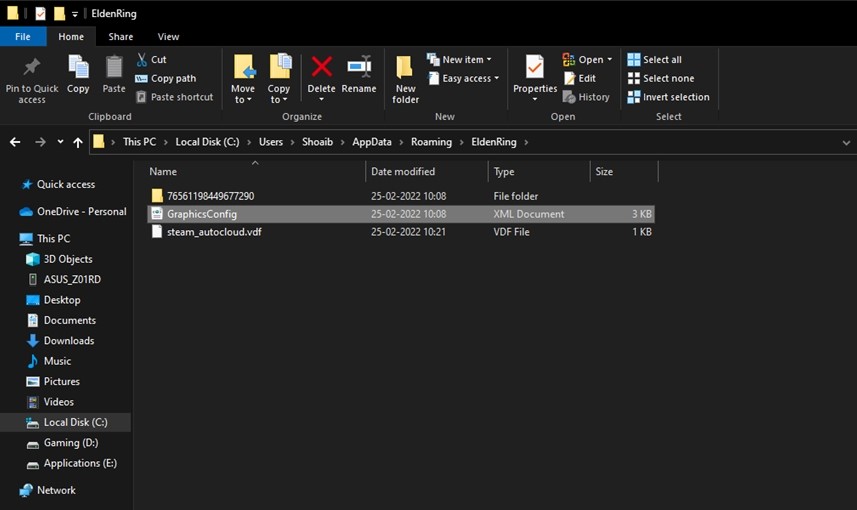Expand the address bar history dropdown
Screen dimensions: 857x510
tap(846, 143)
